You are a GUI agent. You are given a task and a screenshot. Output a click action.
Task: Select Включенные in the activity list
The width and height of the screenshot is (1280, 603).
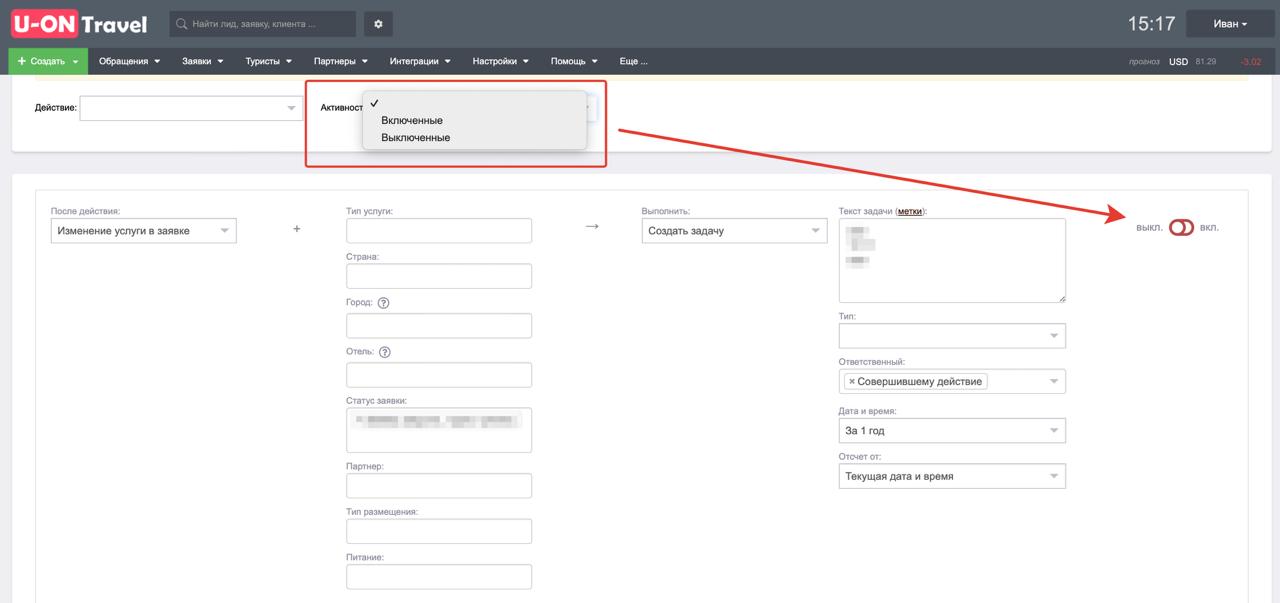coord(412,120)
